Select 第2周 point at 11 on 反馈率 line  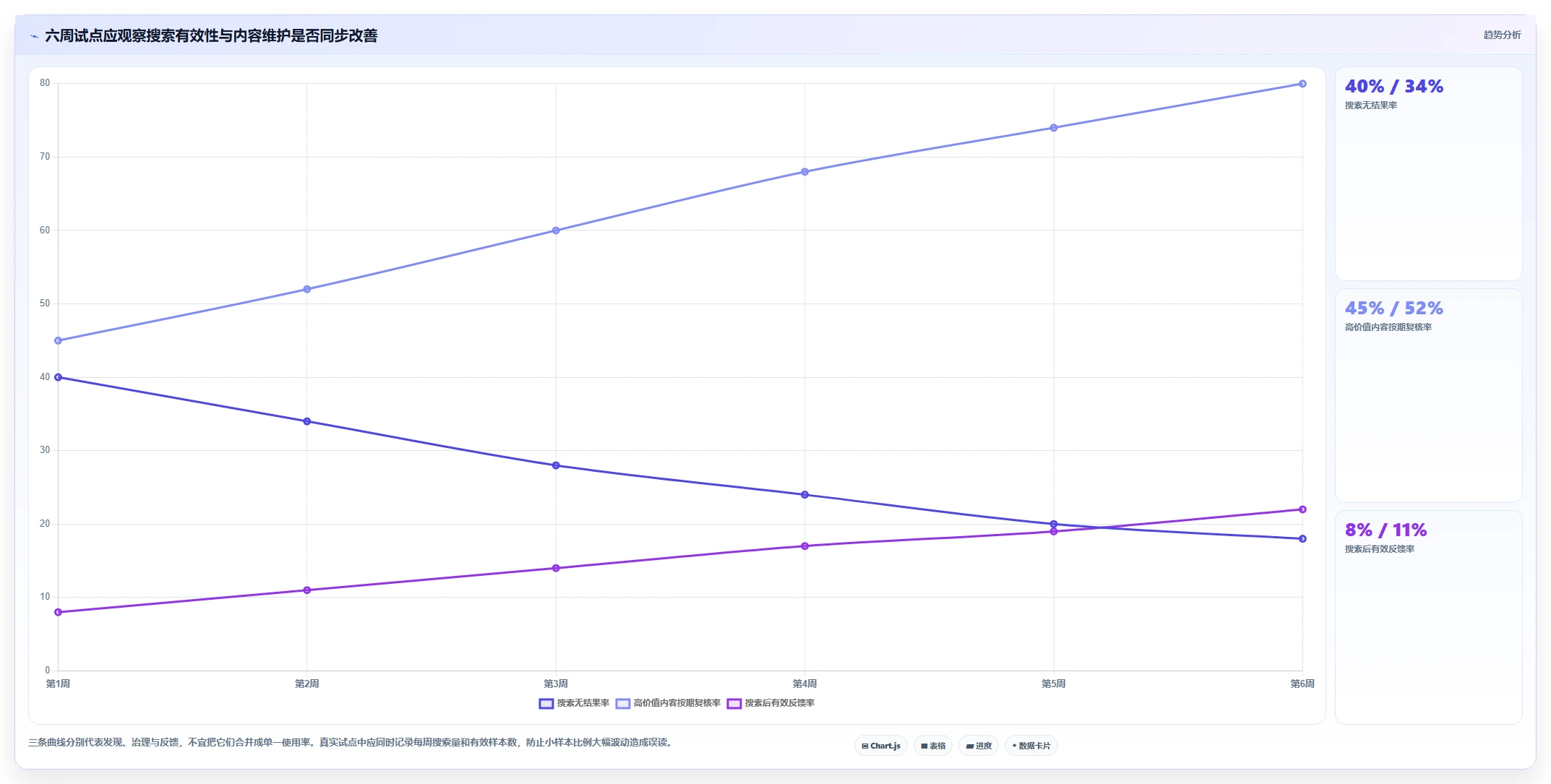pos(307,590)
